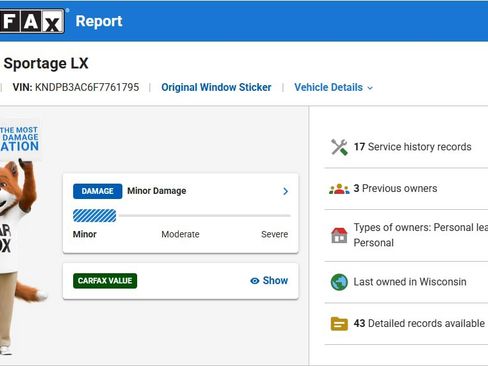Click the green CARFAX VALUE badge
Viewport: 488px width, 366px height.
click(105, 281)
